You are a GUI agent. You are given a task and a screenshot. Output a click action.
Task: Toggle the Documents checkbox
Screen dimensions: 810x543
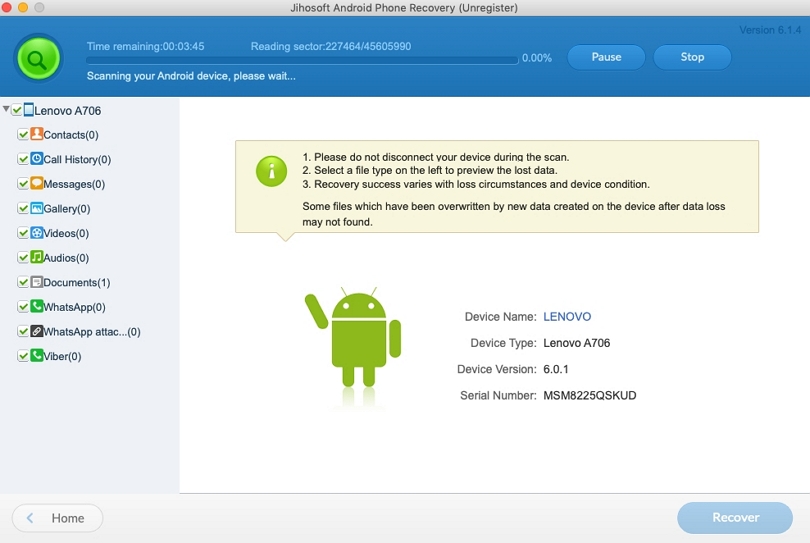click(x=23, y=282)
